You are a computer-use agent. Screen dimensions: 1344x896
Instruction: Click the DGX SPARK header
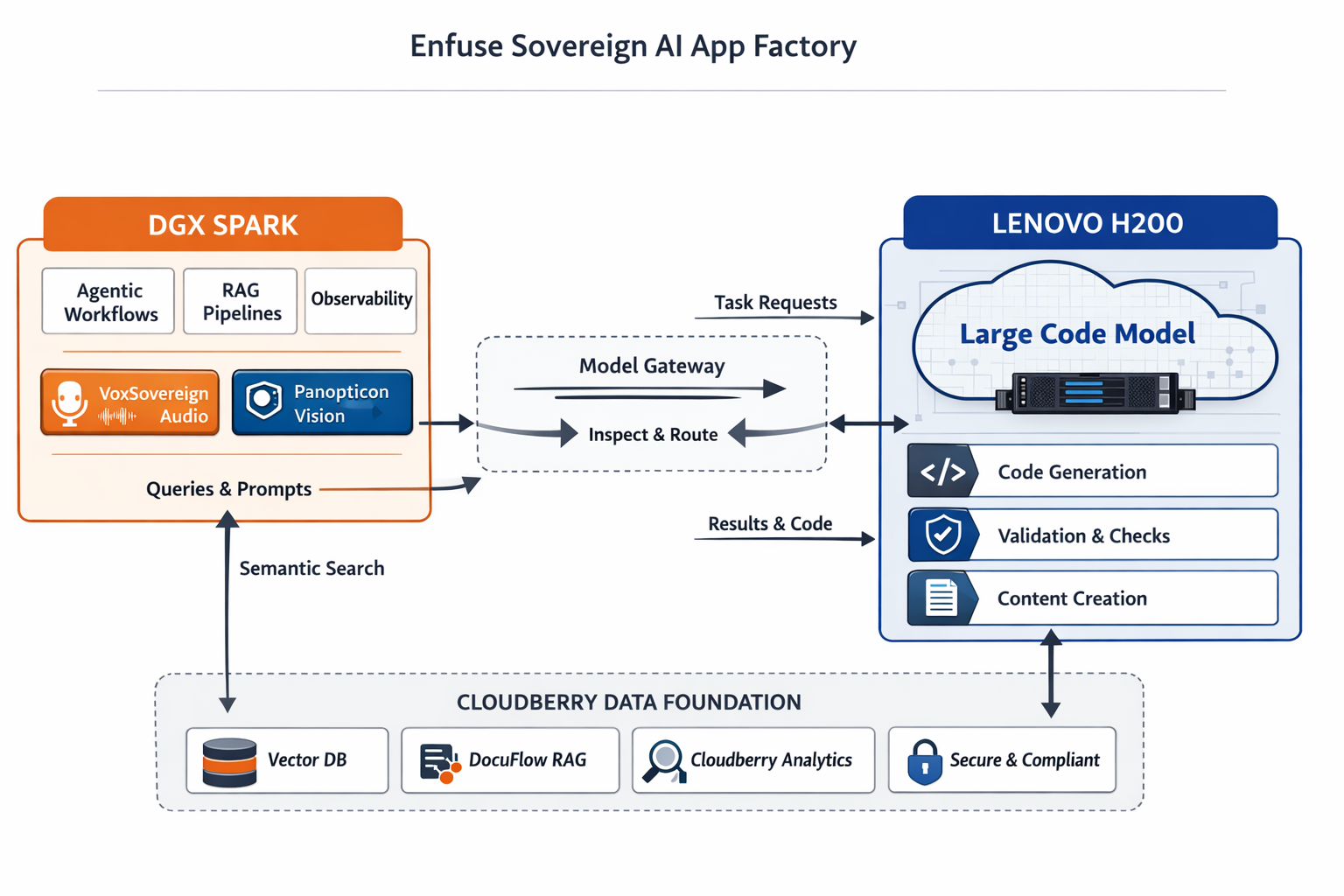[223, 224]
